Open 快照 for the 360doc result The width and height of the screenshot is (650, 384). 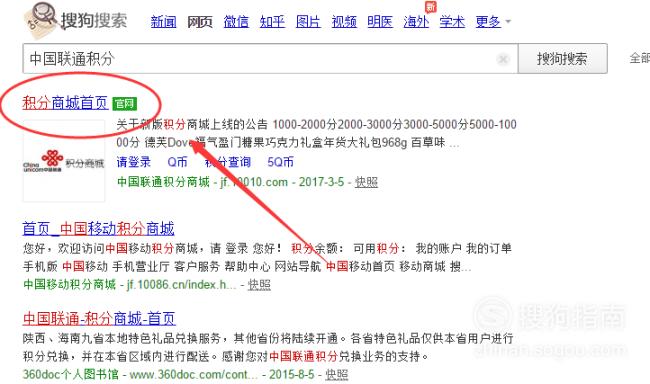tap(337, 374)
